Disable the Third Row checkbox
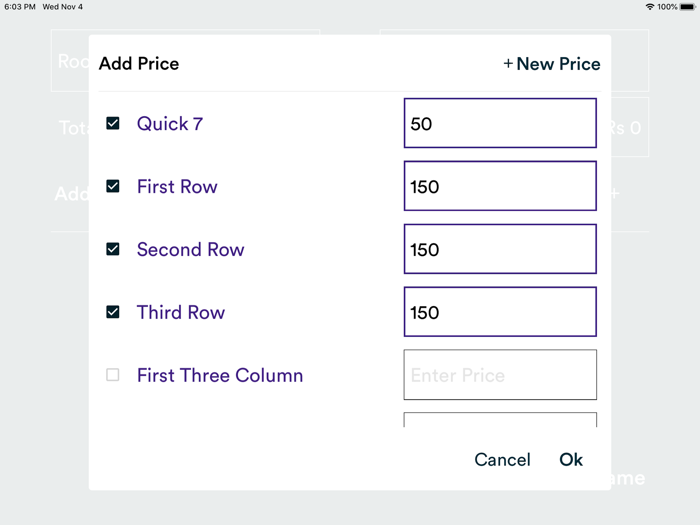This screenshot has height=525, width=700. coord(113,312)
